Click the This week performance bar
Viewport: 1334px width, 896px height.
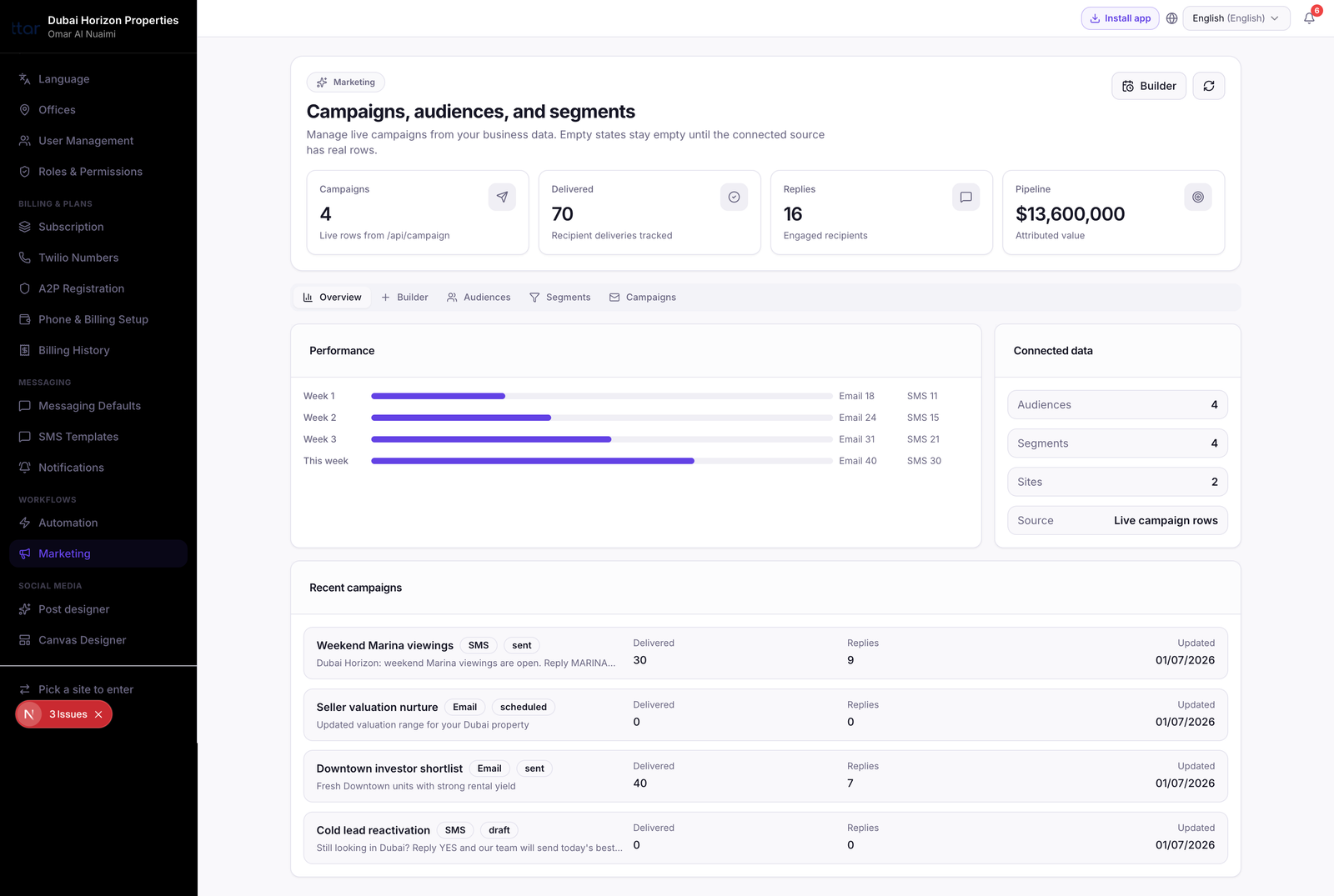601,461
